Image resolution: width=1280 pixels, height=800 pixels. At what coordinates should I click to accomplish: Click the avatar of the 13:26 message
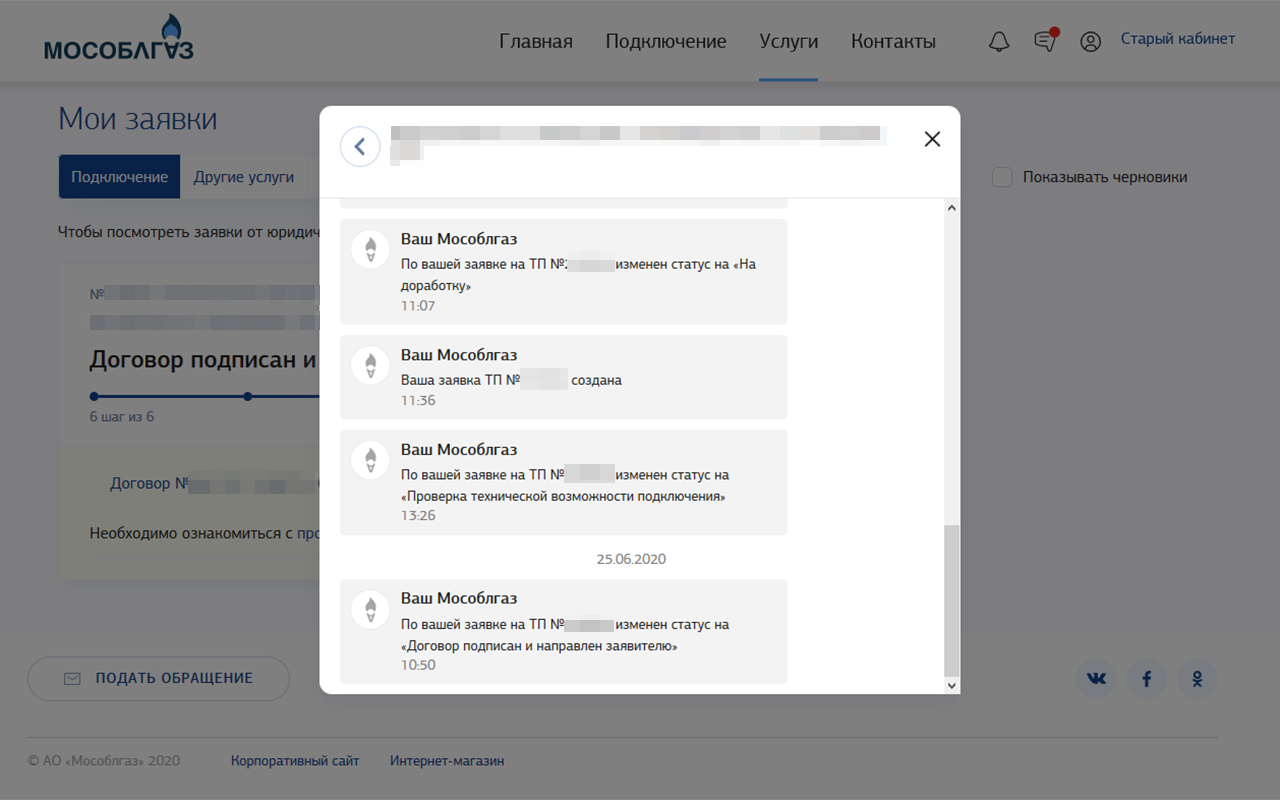(370, 460)
